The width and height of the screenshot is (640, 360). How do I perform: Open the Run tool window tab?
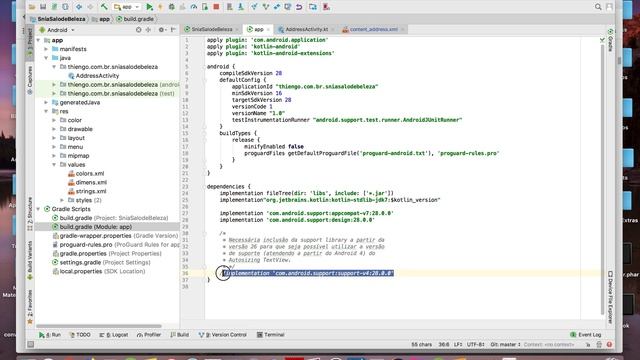click(50, 335)
